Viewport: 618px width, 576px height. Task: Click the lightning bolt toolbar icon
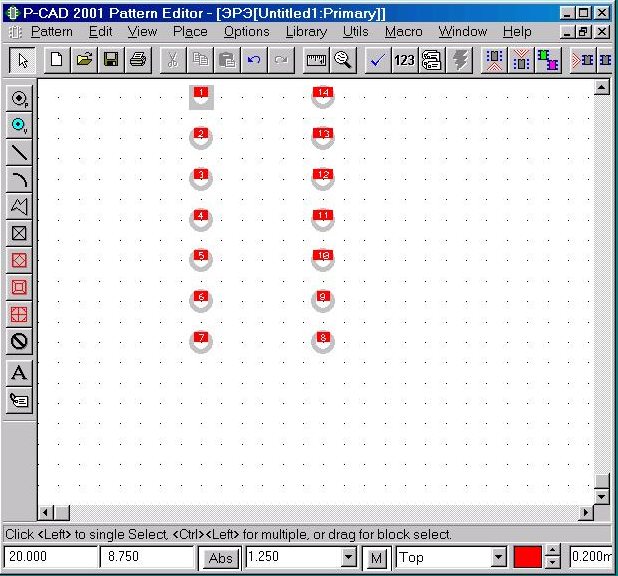[x=459, y=60]
